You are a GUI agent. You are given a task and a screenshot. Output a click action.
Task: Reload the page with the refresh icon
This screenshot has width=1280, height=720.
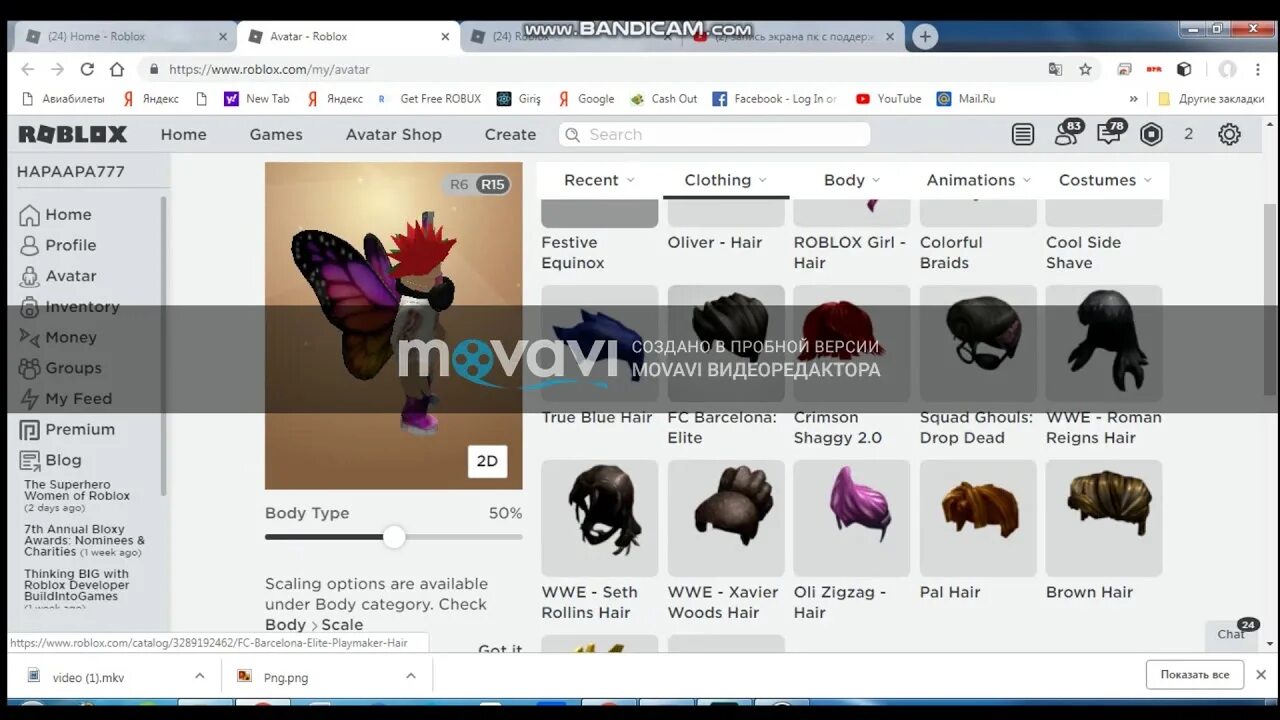tap(87, 69)
